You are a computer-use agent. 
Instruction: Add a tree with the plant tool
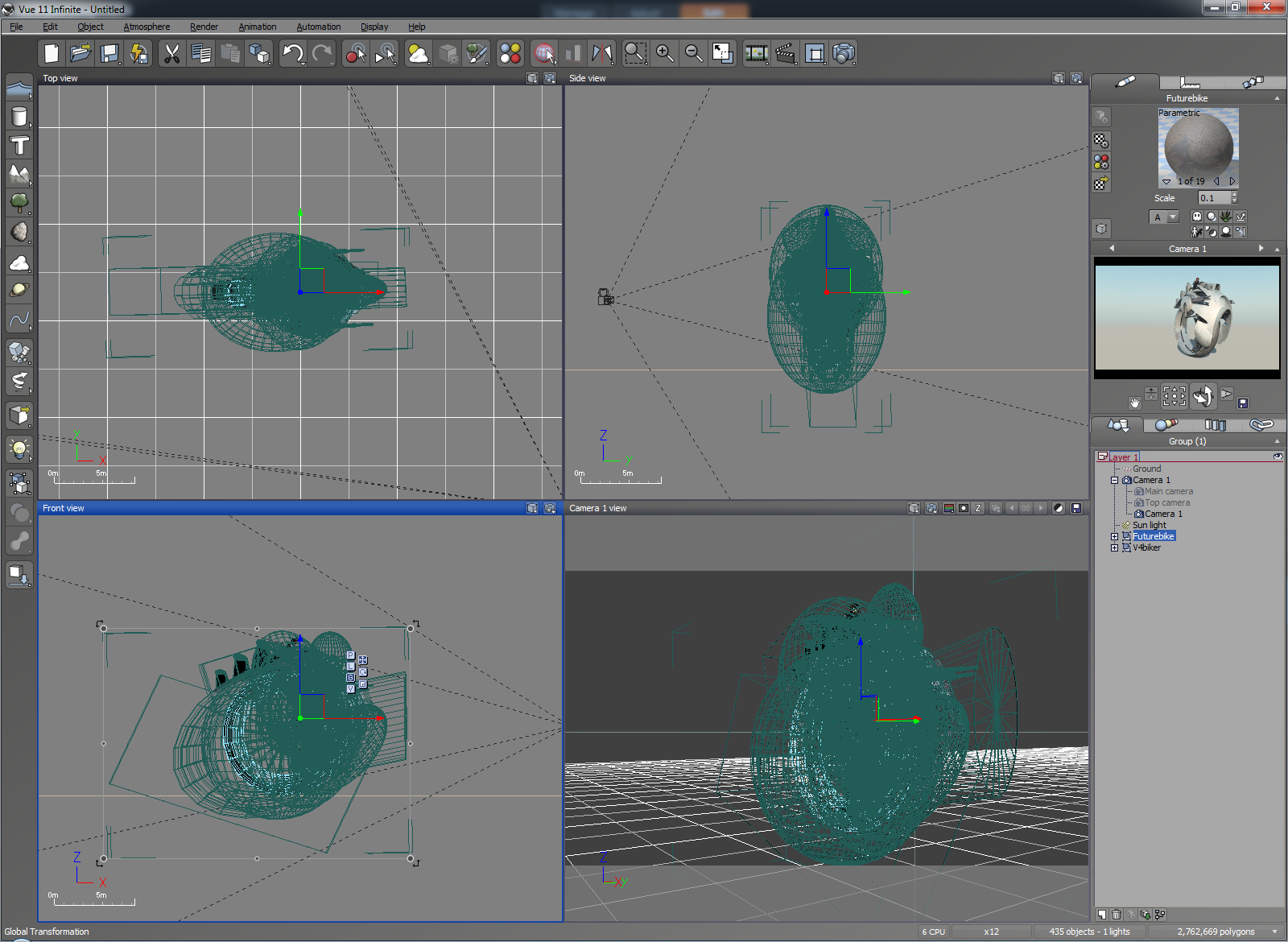tap(19, 201)
